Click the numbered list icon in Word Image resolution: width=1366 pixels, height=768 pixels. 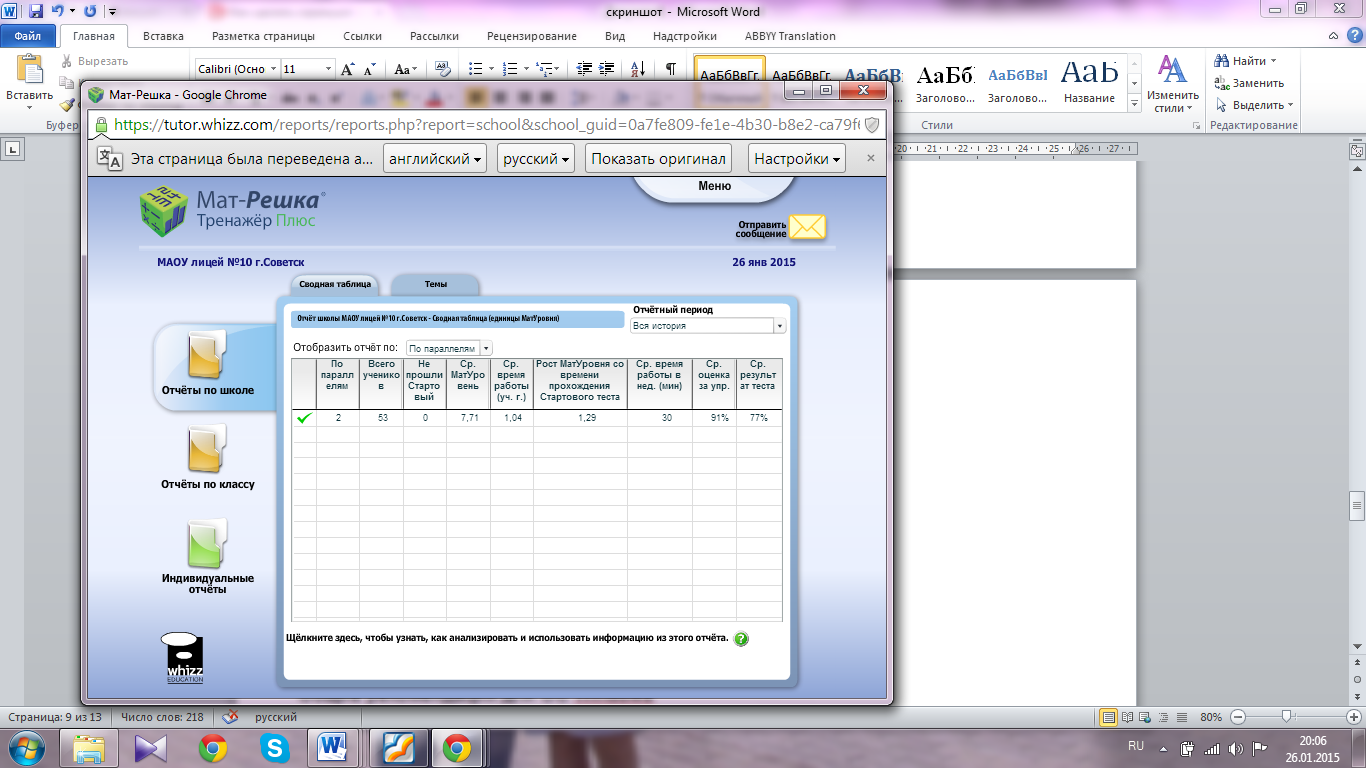tap(510, 69)
